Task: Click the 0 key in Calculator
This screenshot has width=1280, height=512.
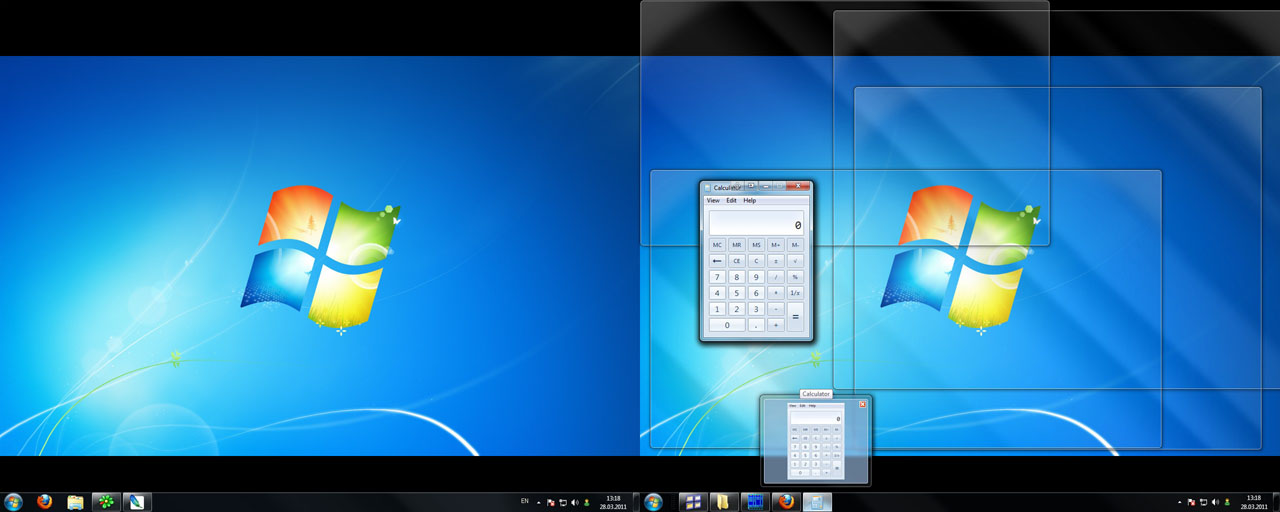Action: (727, 325)
